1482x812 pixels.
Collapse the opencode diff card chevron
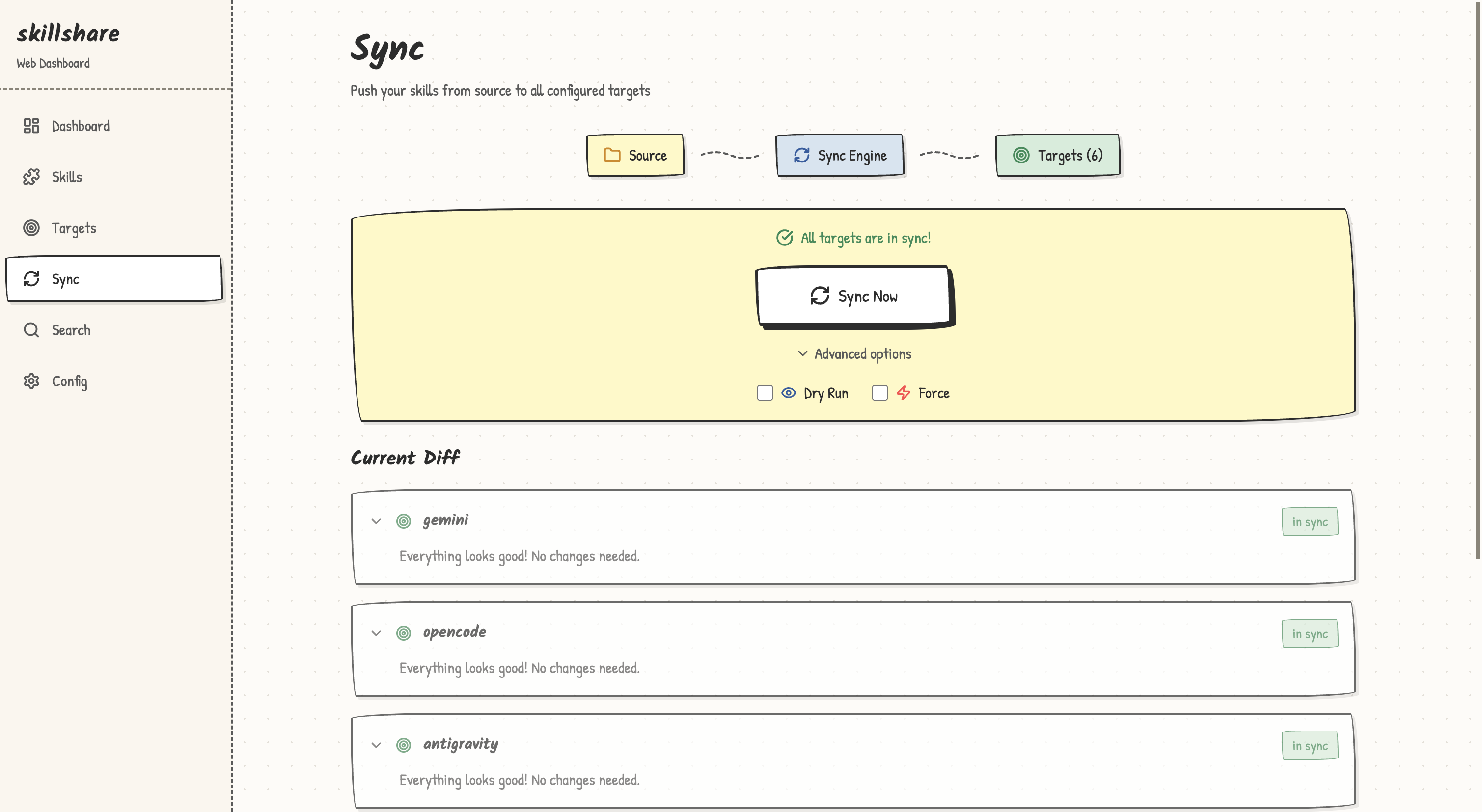point(376,633)
